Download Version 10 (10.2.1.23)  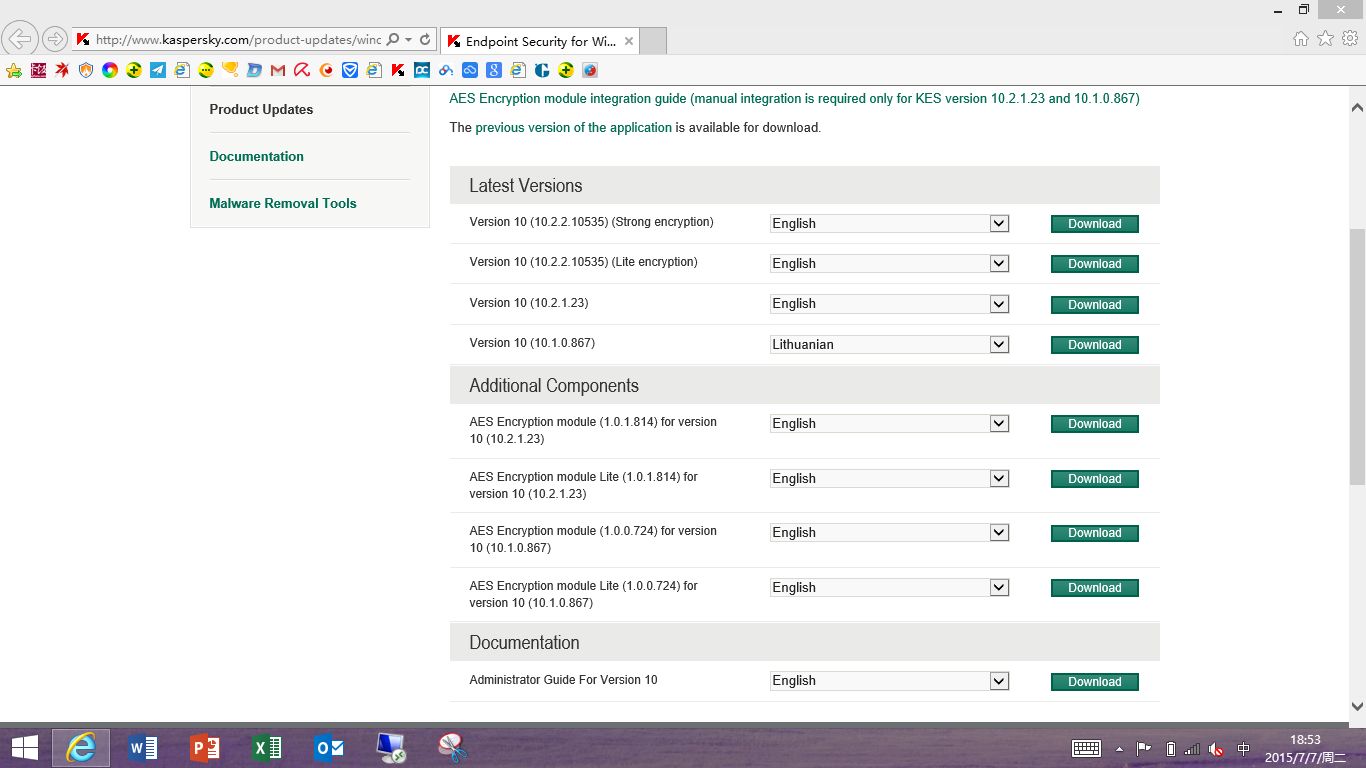(x=1095, y=305)
